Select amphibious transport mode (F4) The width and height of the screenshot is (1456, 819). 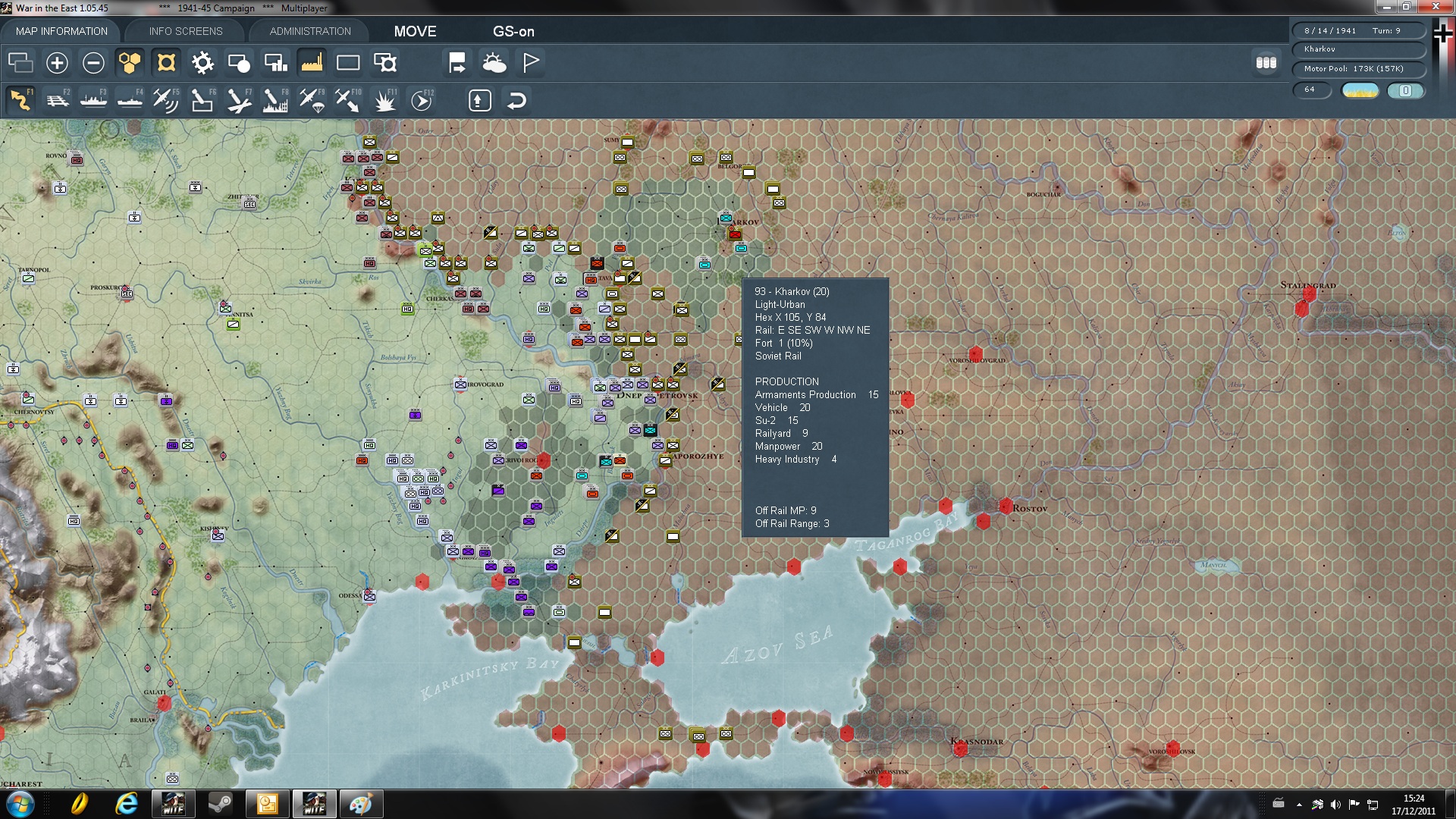pyautogui.click(x=130, y=100)
